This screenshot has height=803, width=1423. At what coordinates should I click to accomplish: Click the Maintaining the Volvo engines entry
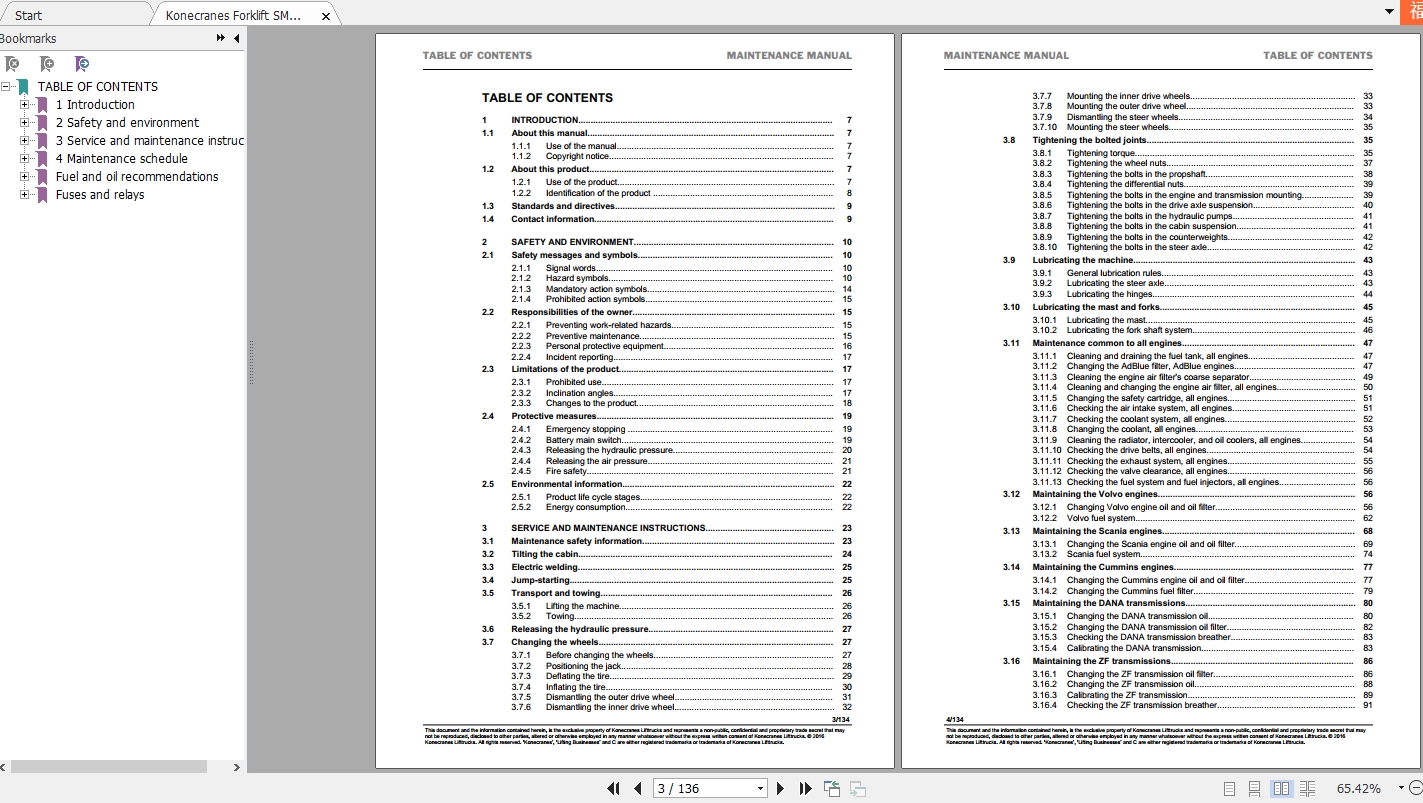pyautogui.click(x=1188, y=494)
